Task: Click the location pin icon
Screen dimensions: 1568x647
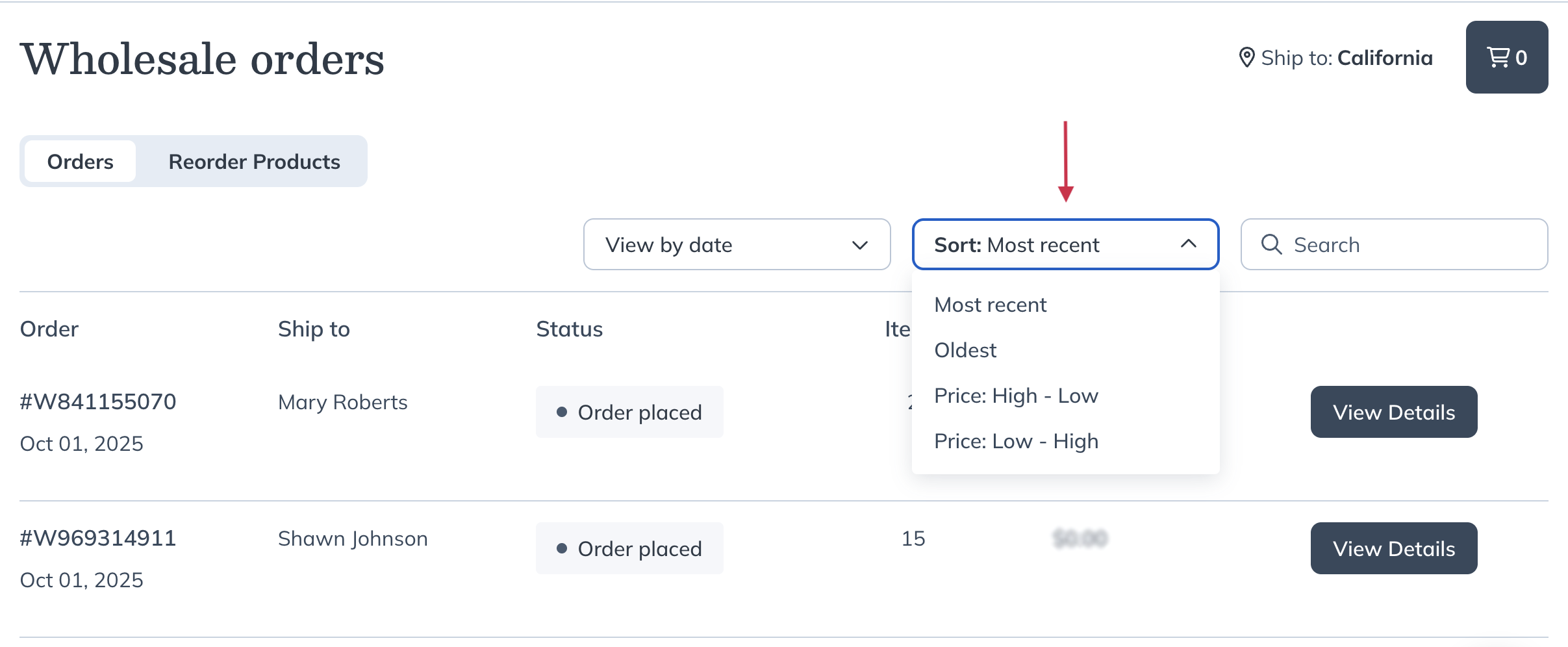Action: point(1246,57)
